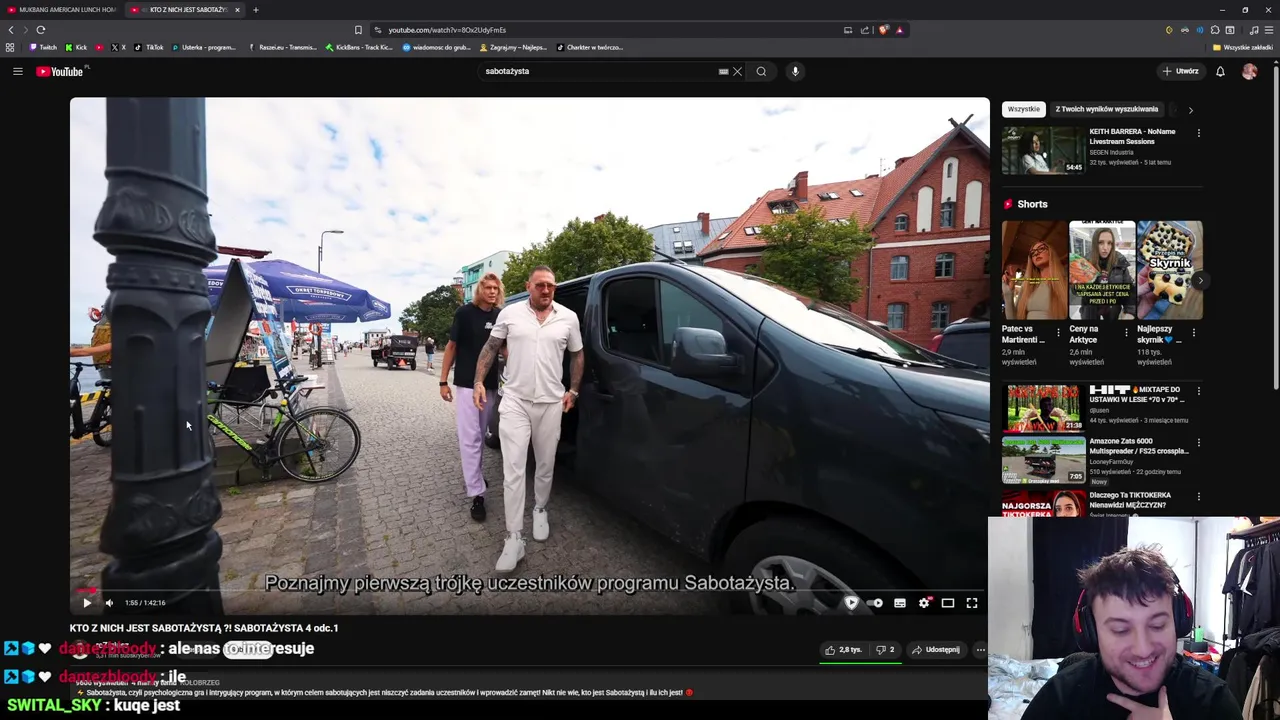
Task: Open KickBans bookmark
Action: pyautogui.click(x=359, y=47)
